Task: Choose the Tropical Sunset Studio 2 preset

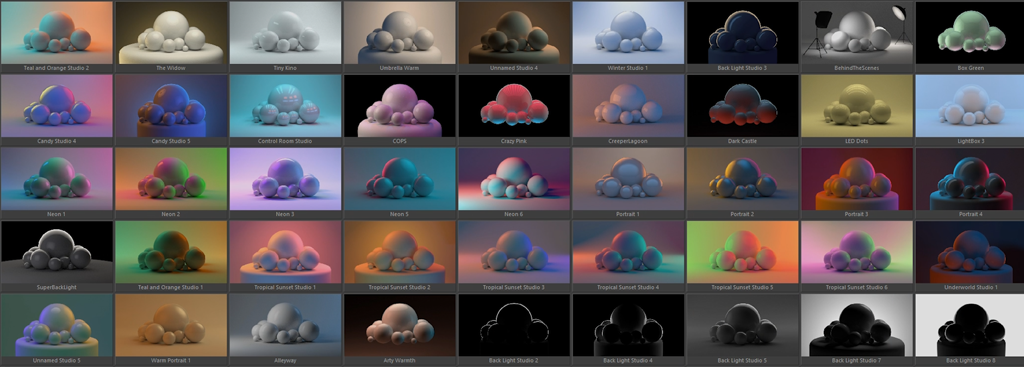Action: [x=400, y=252]
